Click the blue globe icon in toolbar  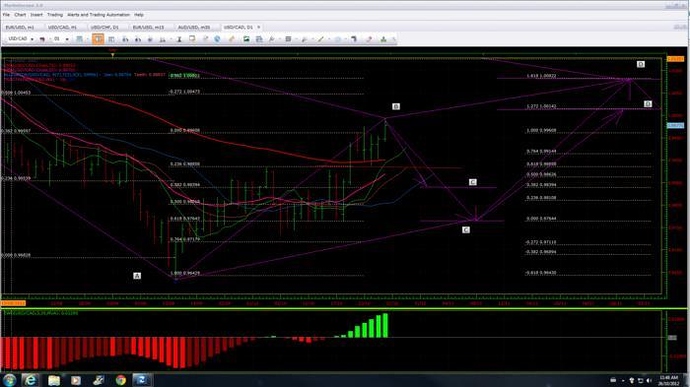click(217, 39)
